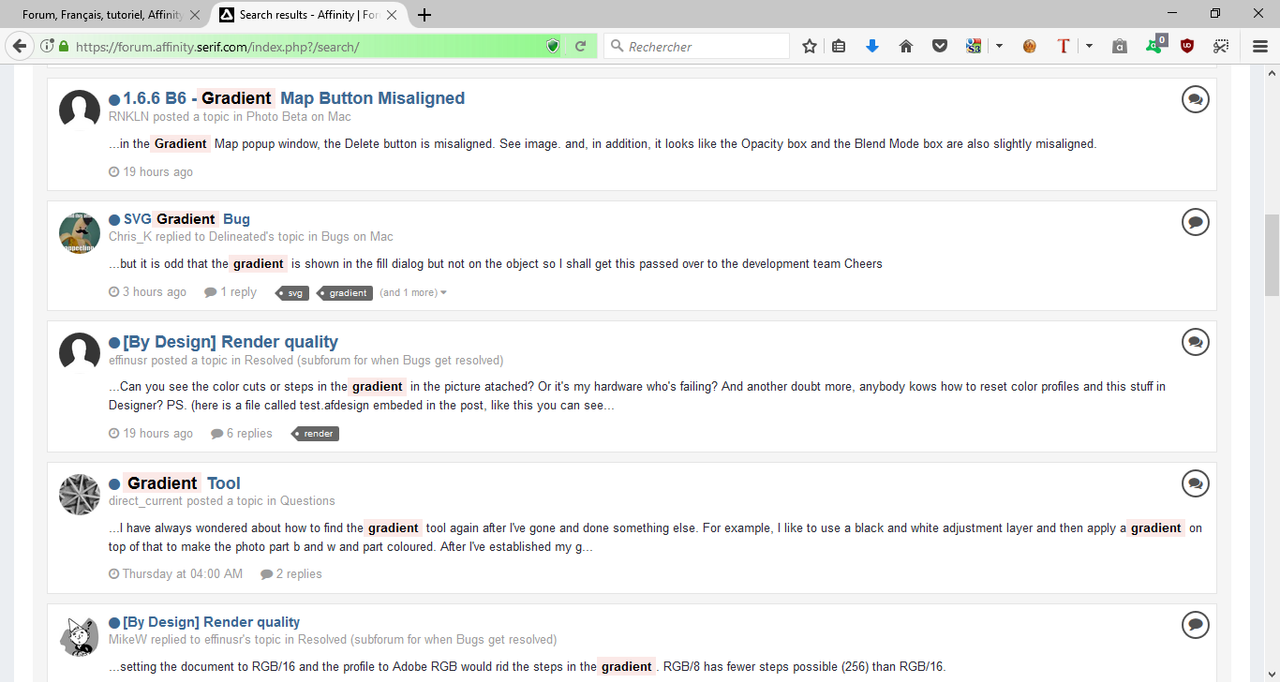
Task: Click MikeW's cartoon avatar thumbnail
Action: [x=80, y=636]
